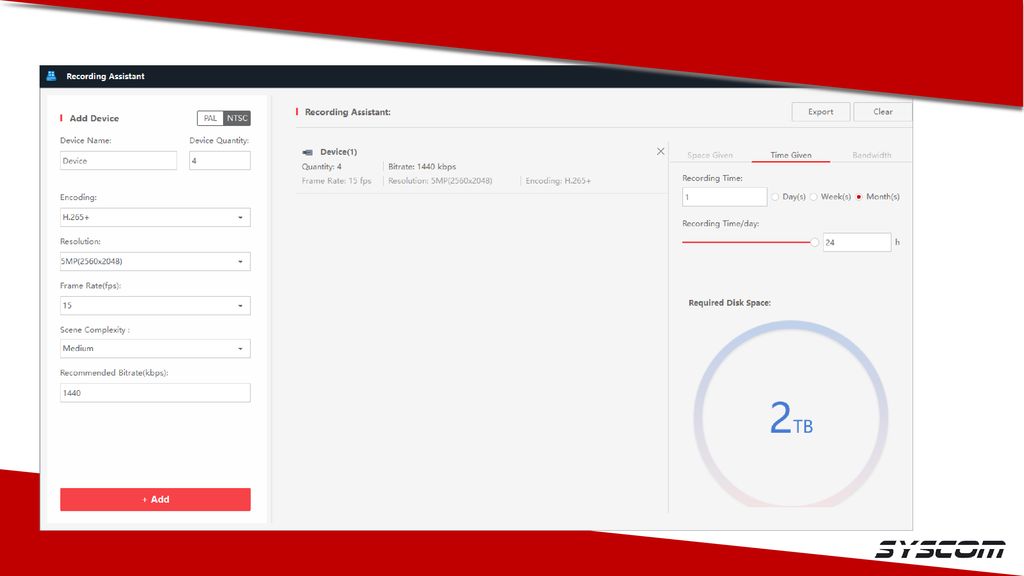Screen dimensions: 1024x576
Task: Select the Month(s) radio button
Action: tap(859, 197)
